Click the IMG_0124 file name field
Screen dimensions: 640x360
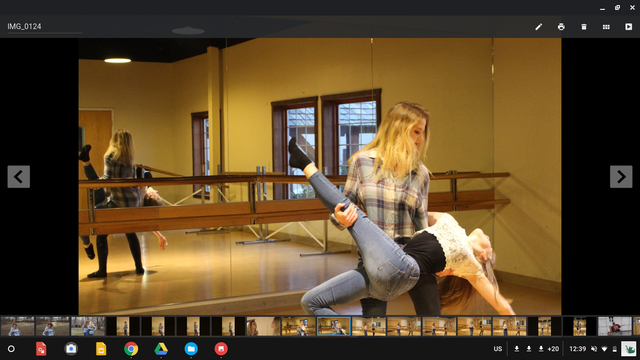(44, 27)
